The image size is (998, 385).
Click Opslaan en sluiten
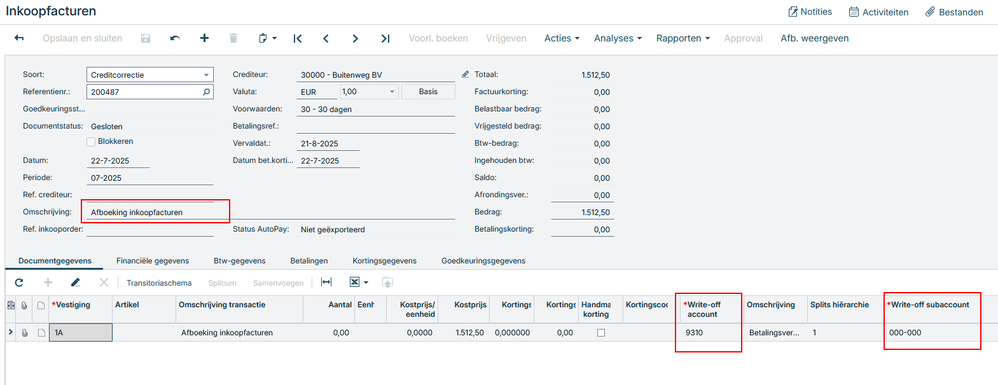click(82, 38)
